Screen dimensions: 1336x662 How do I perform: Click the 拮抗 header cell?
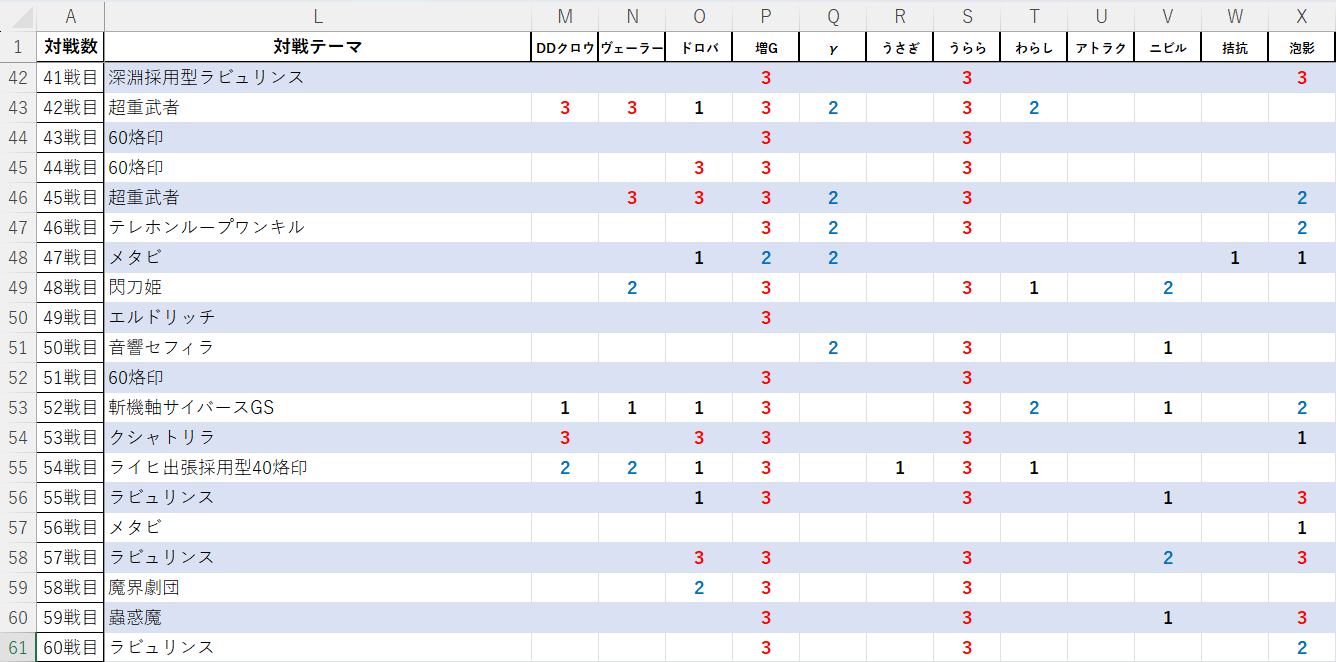tap(1235, 47)
